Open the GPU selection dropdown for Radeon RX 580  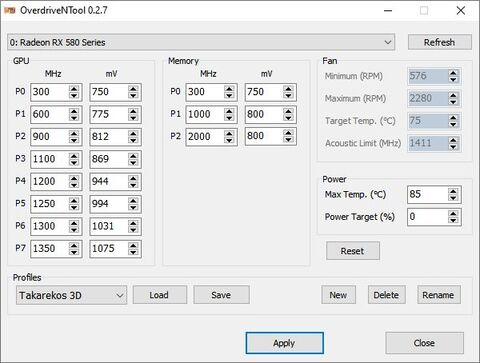coord(201,42)
